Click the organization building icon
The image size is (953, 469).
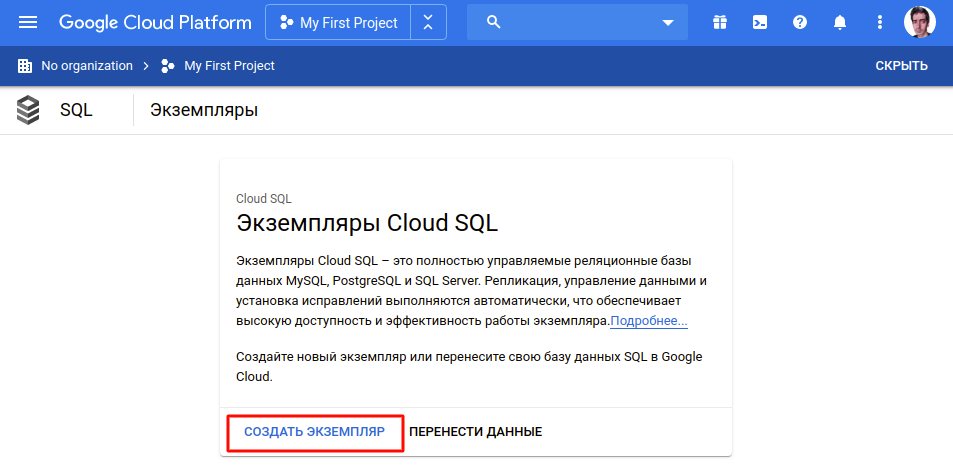point(25,66)
